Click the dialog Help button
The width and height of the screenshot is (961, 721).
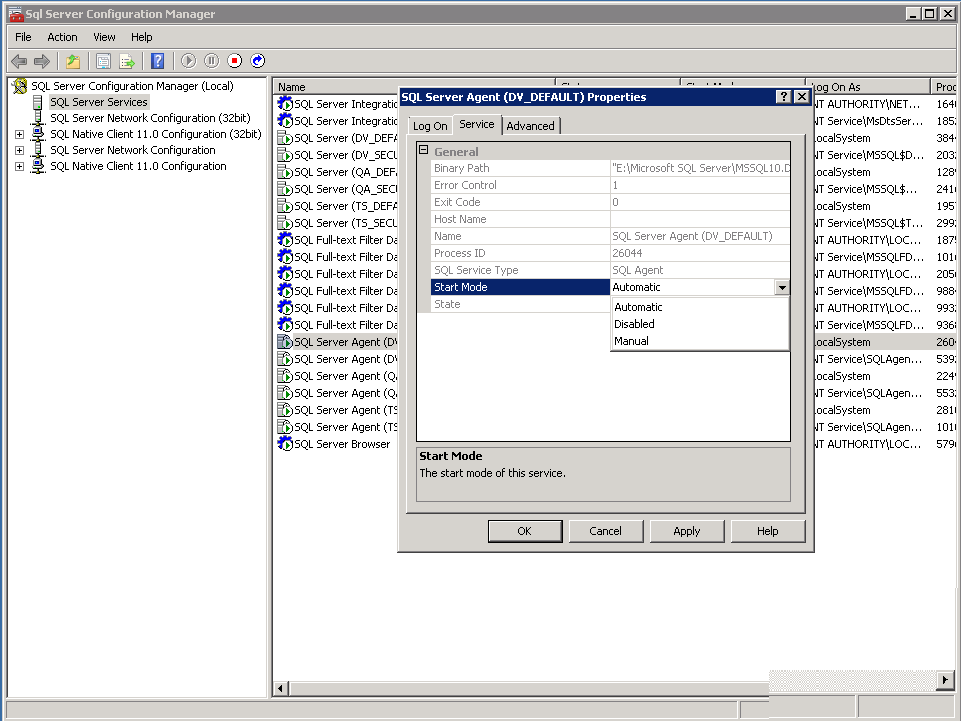pos(767,531)
